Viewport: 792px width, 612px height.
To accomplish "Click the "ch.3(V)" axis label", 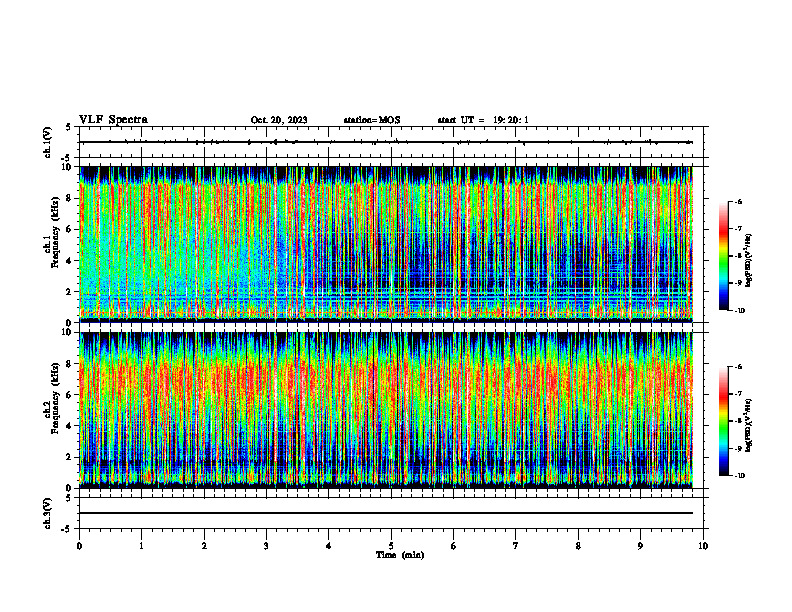I will (47, 513).
